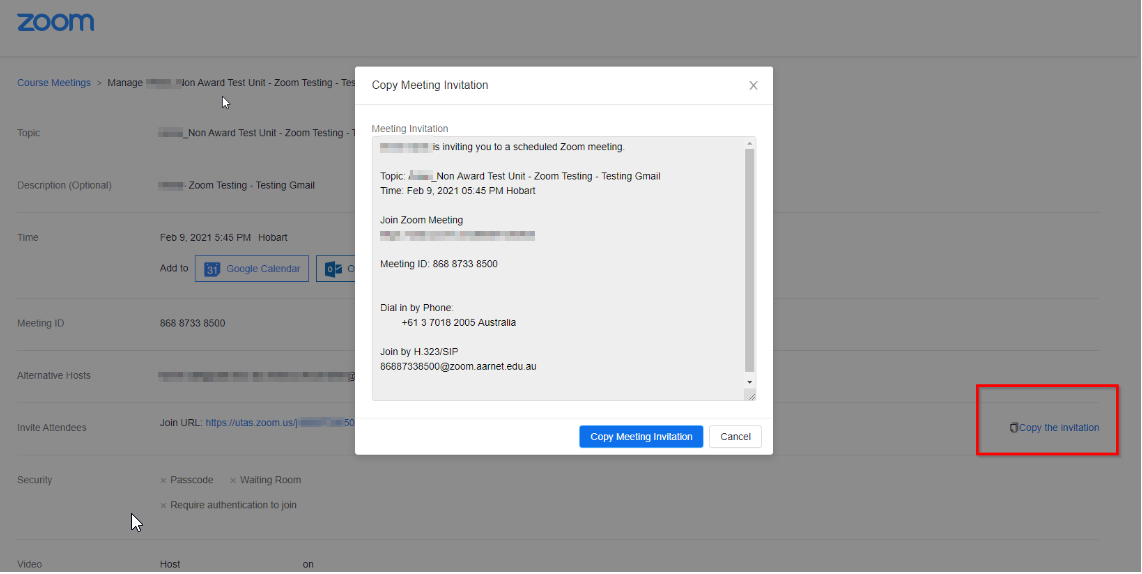Screen dimensions: 1142x574
Task: Click the Zoom logo
Action: [55, 22]
